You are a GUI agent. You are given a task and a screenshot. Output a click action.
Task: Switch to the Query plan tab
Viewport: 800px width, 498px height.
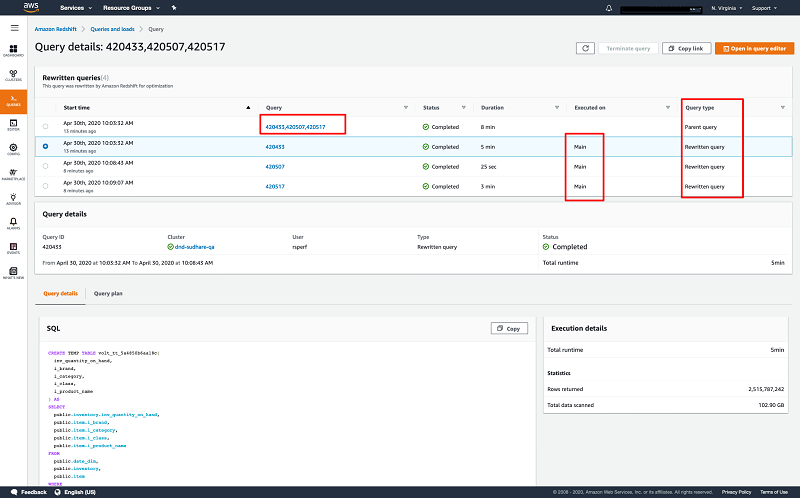coord(107,293)
